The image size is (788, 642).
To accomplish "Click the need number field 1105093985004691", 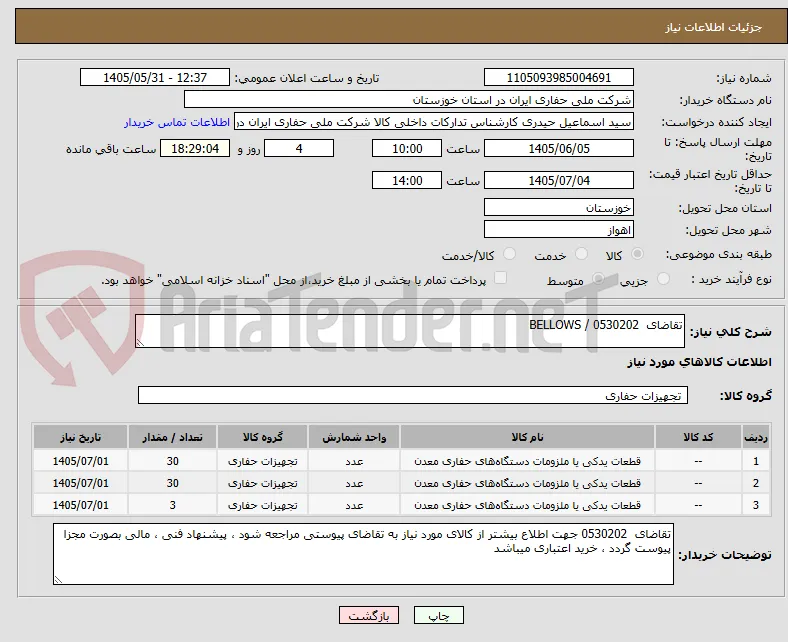I will 558,77.
